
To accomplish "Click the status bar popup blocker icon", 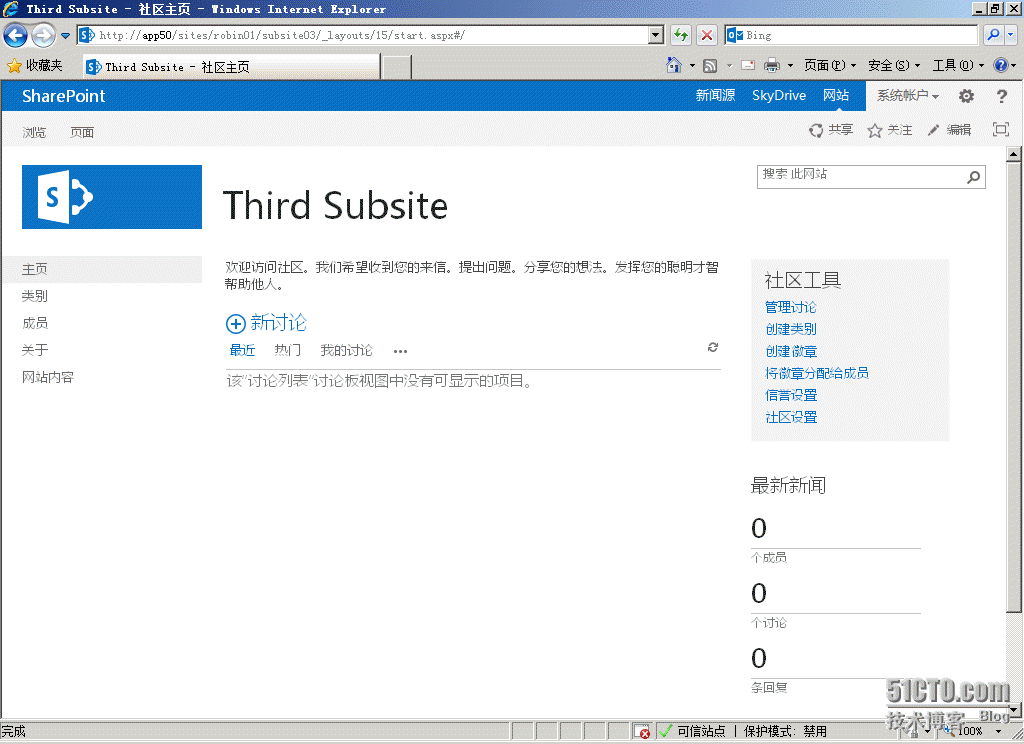I will 642,732.
